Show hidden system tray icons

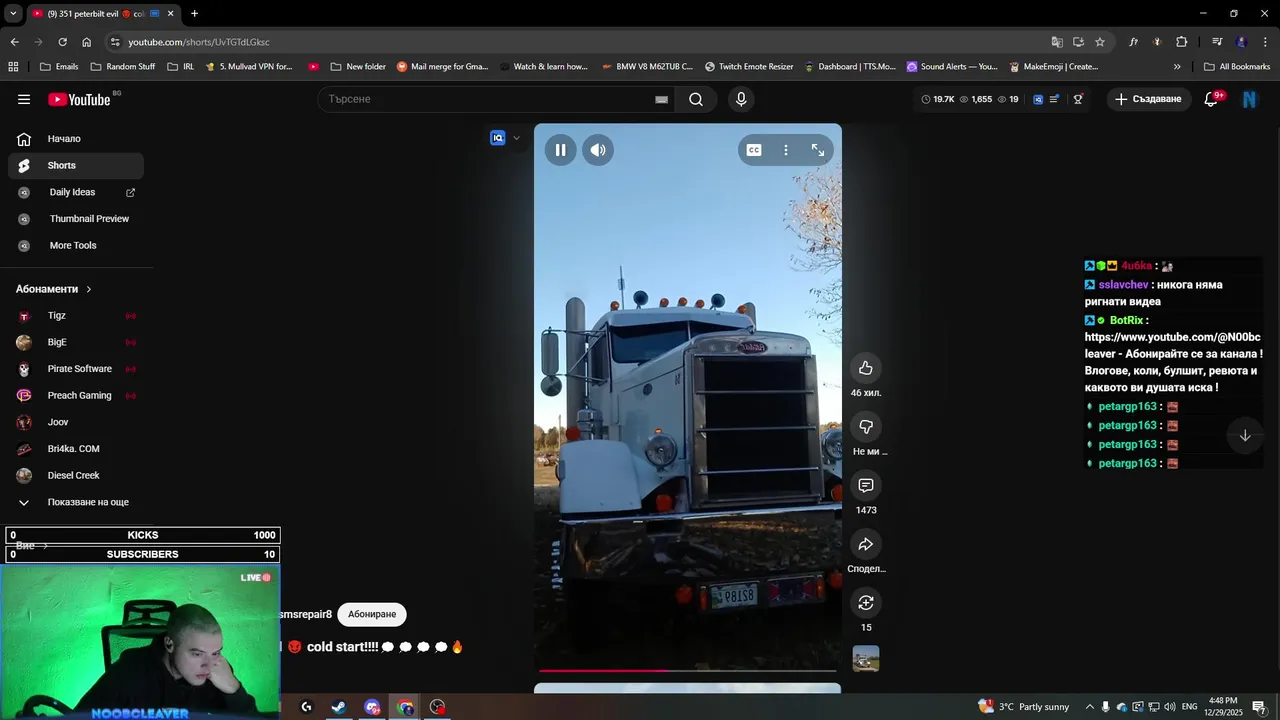[x=1090, y=707]
